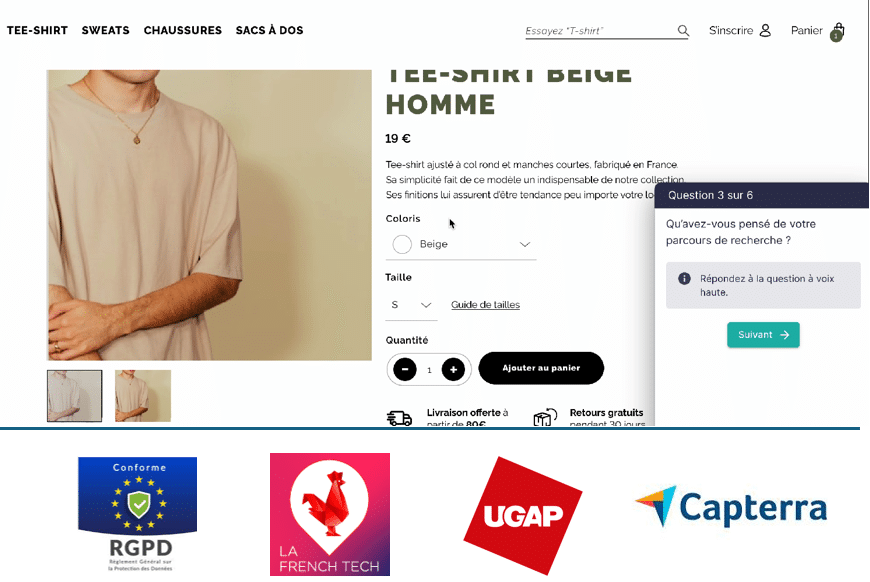Viewport: 870px width, 582px height.
Task: Increase quantity with plus button
Action: click(x=453, y=369)
